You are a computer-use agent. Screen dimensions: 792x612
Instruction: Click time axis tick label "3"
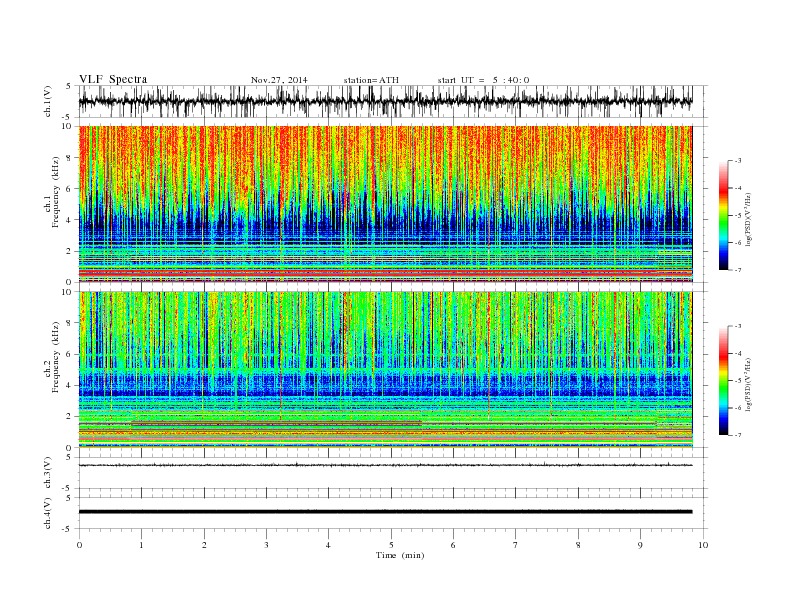click(266, 545)
